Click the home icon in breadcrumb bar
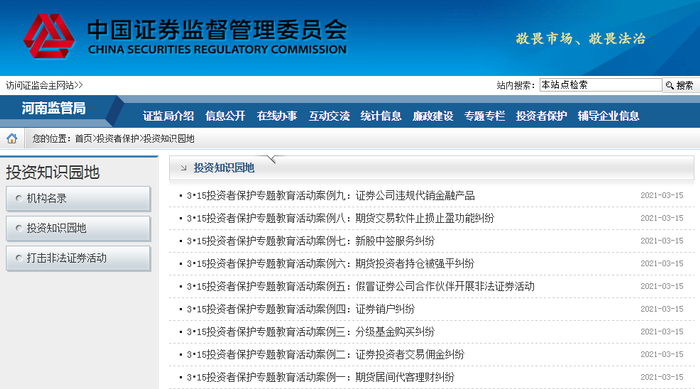 point(12,138)
